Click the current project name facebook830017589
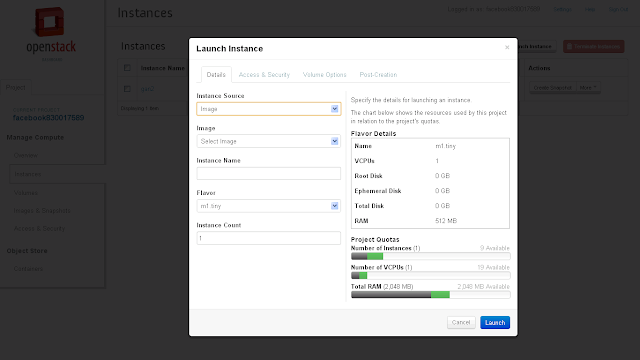The height and width of the screenshot is (360, 640). (48, 118)
